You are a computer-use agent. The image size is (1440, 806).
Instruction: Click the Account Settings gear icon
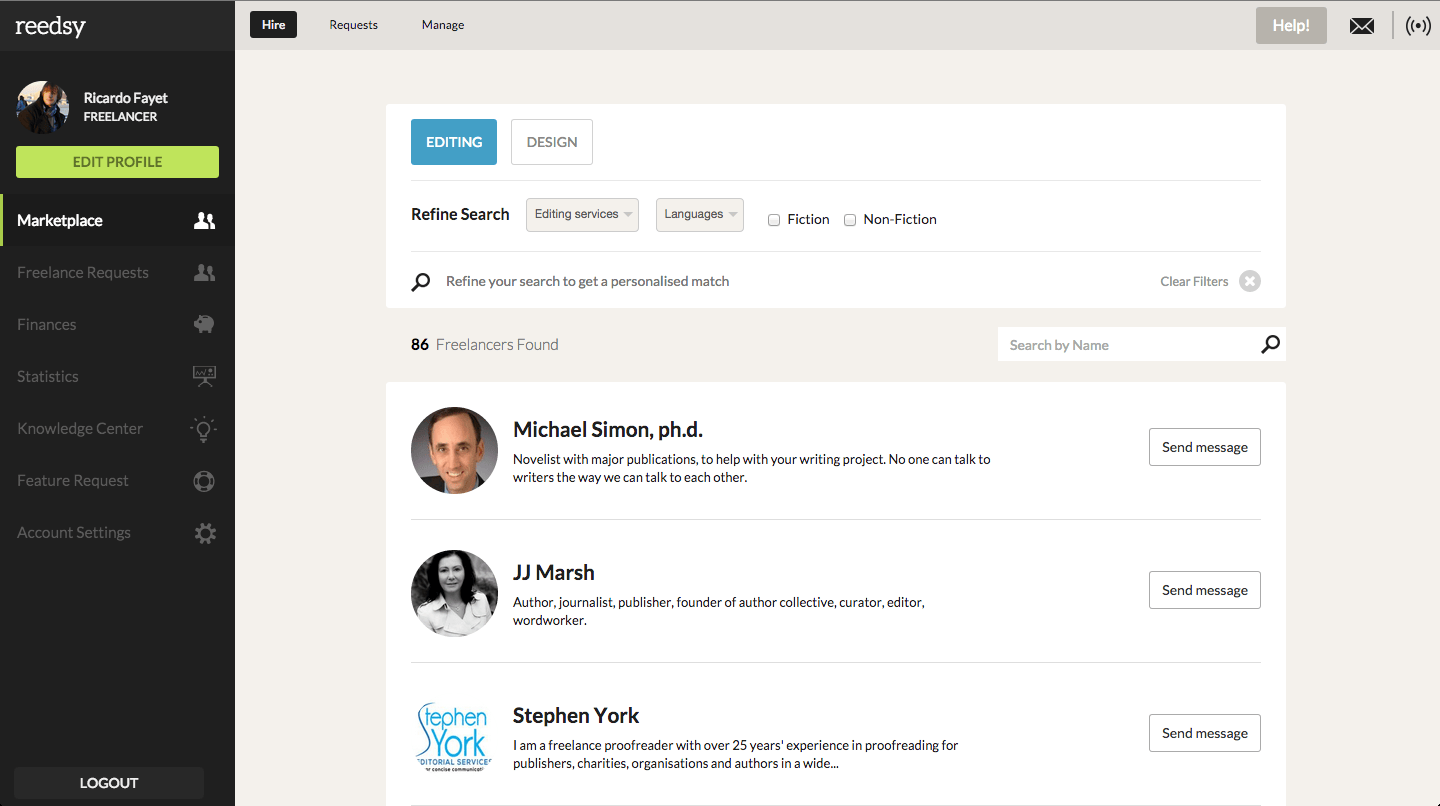pyautogui.click(x=205, y=533)
